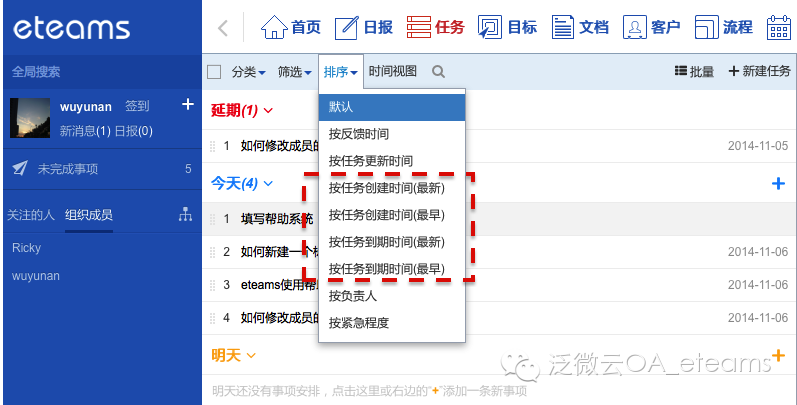The image size is (797, 405).
Task: Select 按任务到期时间(最早) option
Action: 392,269
